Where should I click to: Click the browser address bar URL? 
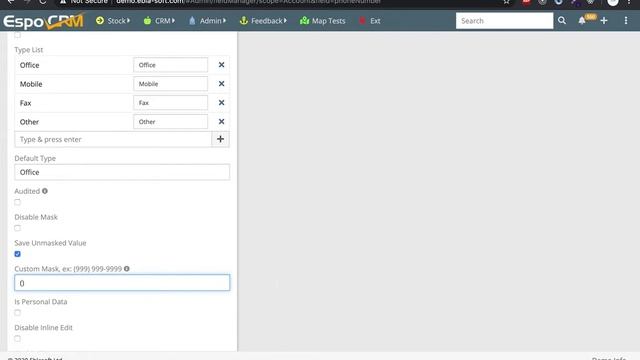tap(248, 2)
